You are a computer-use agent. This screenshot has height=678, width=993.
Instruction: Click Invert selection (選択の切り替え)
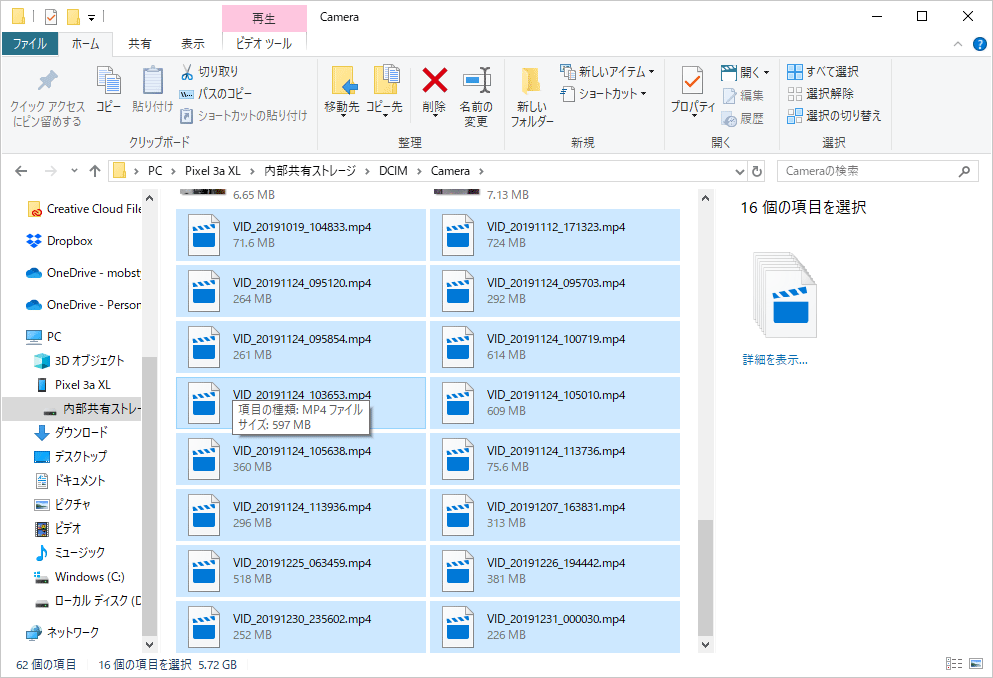(834, 116)
